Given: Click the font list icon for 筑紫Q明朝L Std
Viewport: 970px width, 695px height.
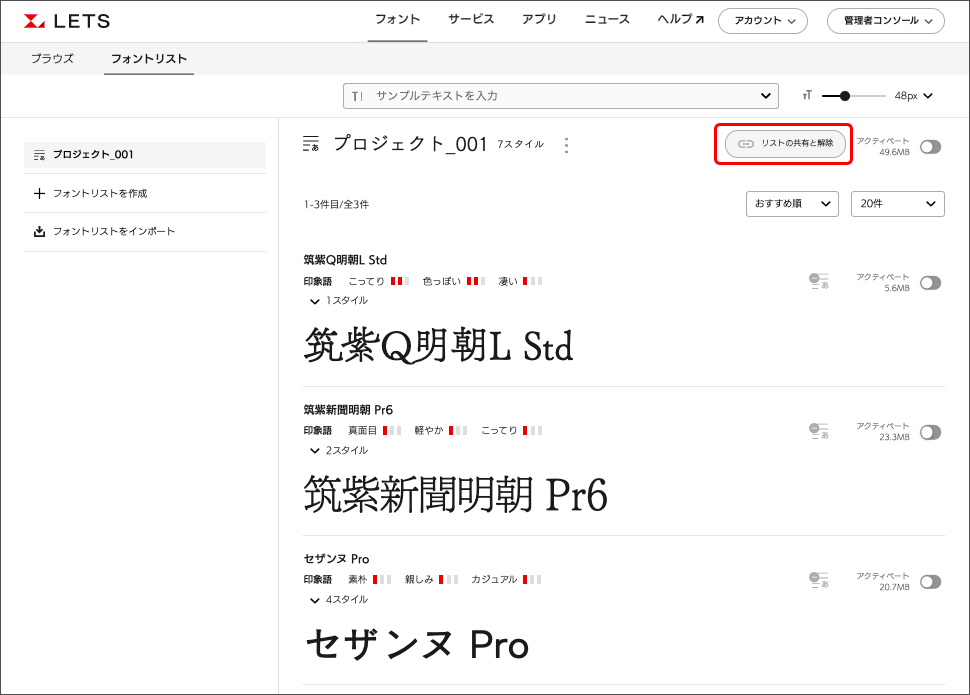Looking at the screenshot, I should coord(818,282).
